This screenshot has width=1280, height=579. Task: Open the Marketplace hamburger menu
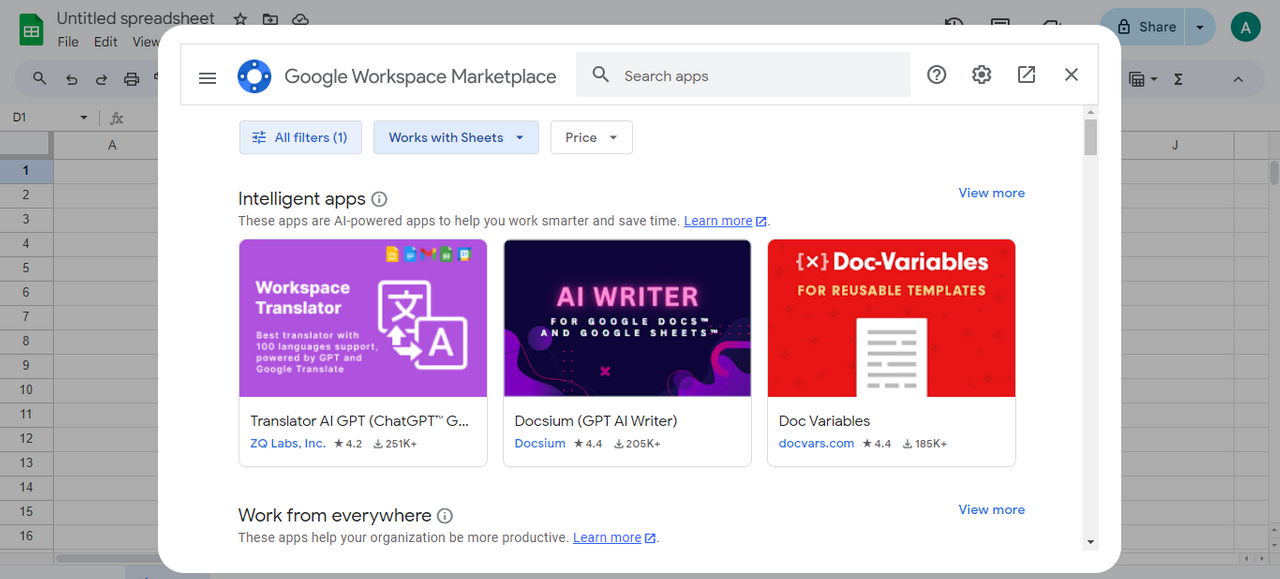click(x=208, y=77)
